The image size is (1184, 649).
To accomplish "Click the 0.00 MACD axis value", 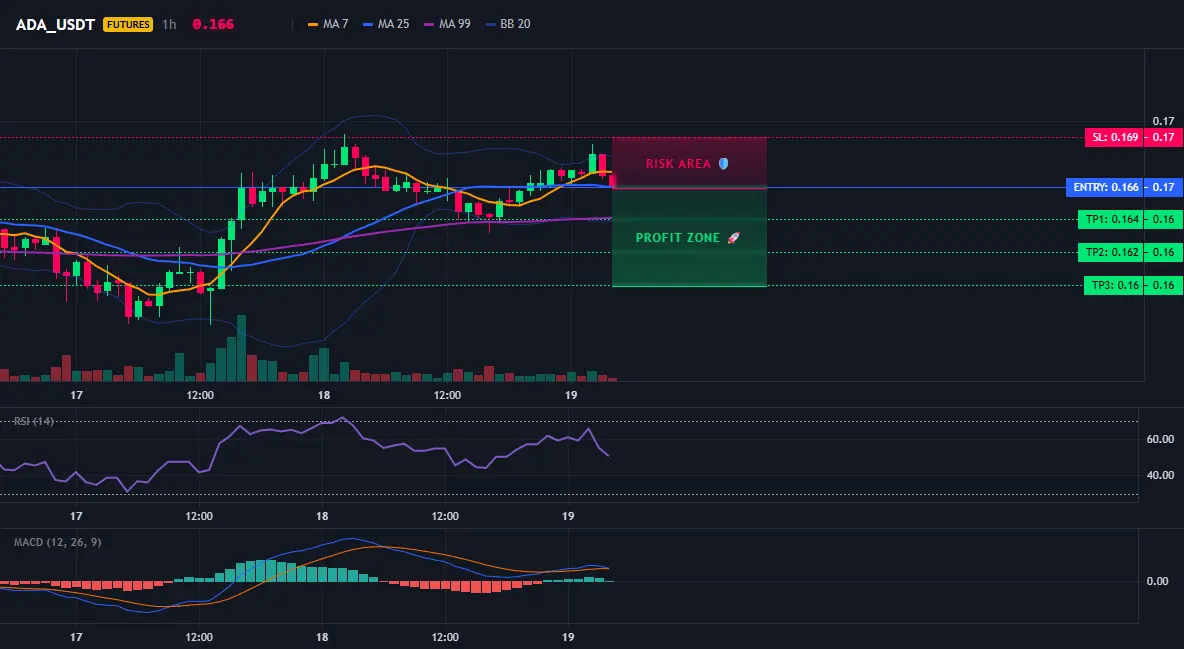I will tap(1158, 581).
